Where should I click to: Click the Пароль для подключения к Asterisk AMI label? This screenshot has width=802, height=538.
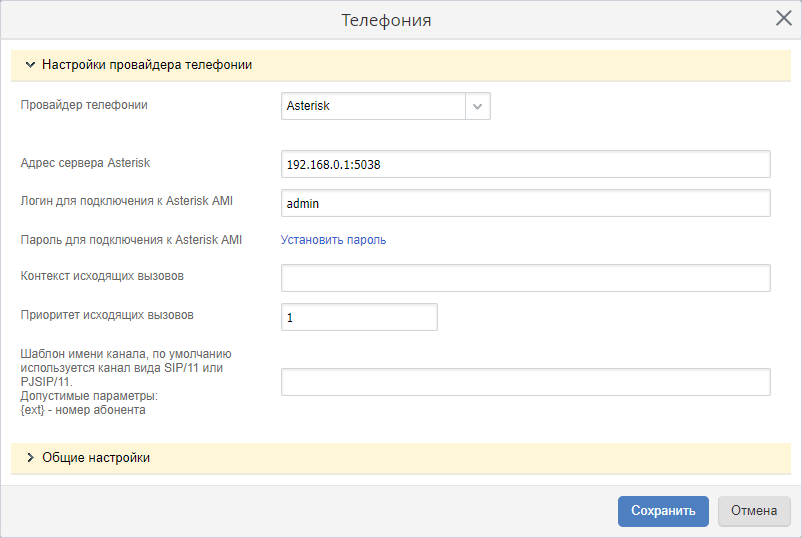click(131, 240)
